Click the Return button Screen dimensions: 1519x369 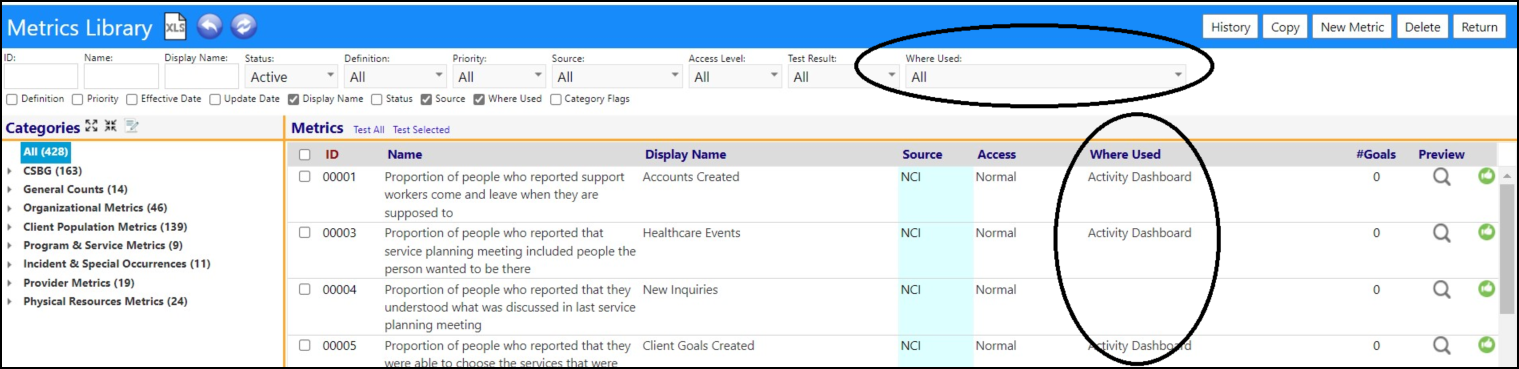pos(1479,27)
